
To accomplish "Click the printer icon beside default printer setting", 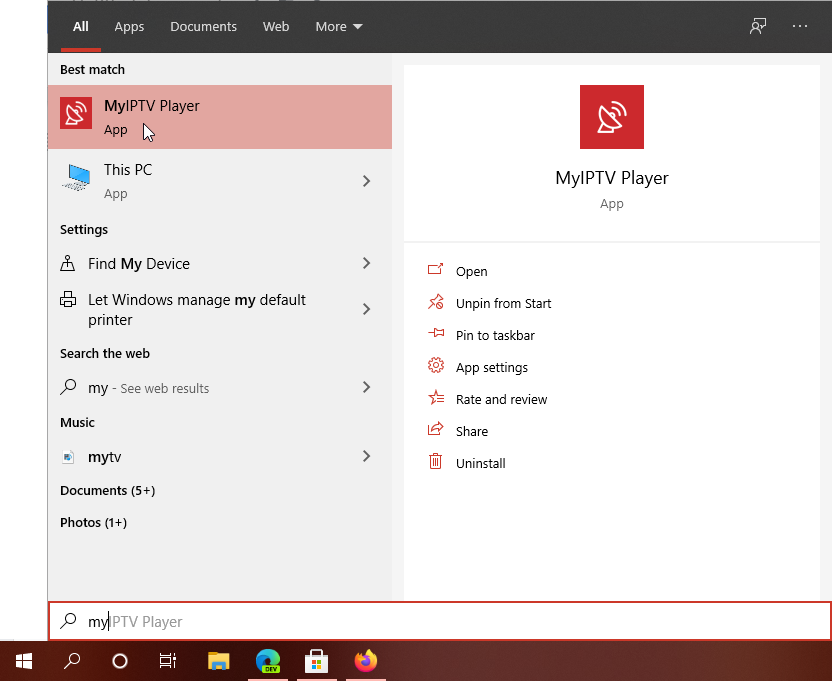I will (x=68, y=299).
